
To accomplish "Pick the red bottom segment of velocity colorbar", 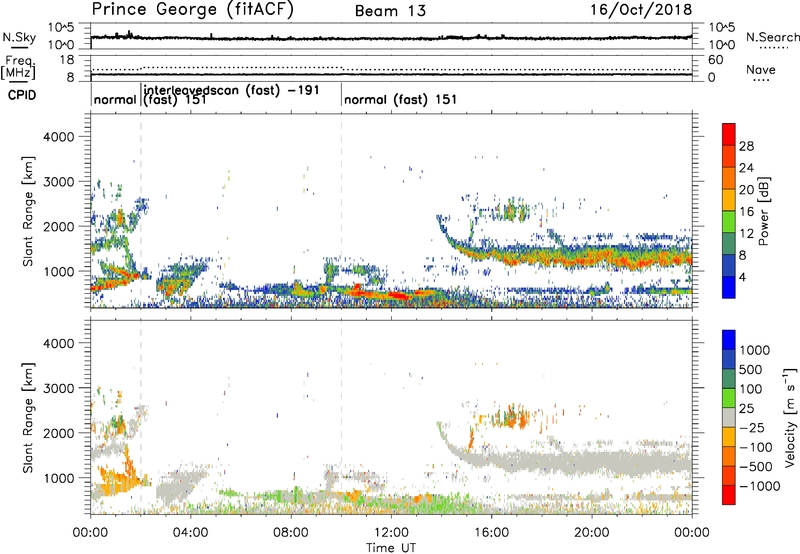I will pyautogui.click(x=729, y=495).
